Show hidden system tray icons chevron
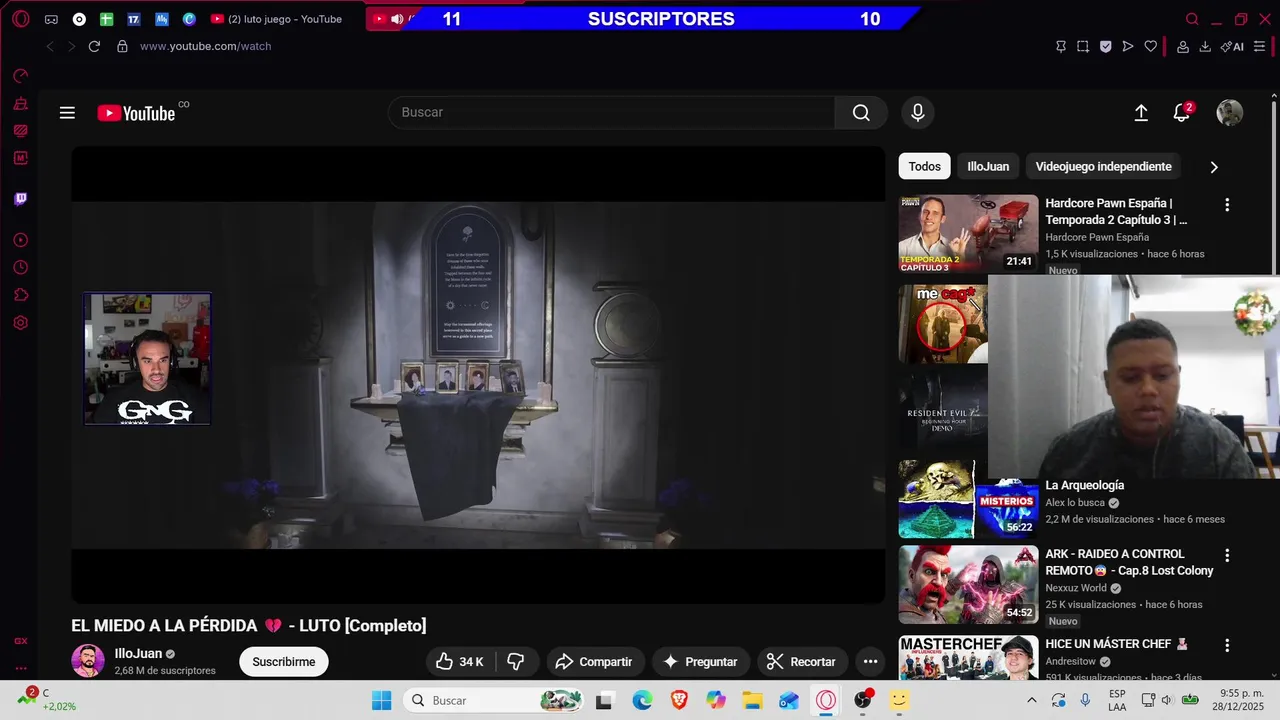This screenshot has width=1280, height=720. 1032,700
